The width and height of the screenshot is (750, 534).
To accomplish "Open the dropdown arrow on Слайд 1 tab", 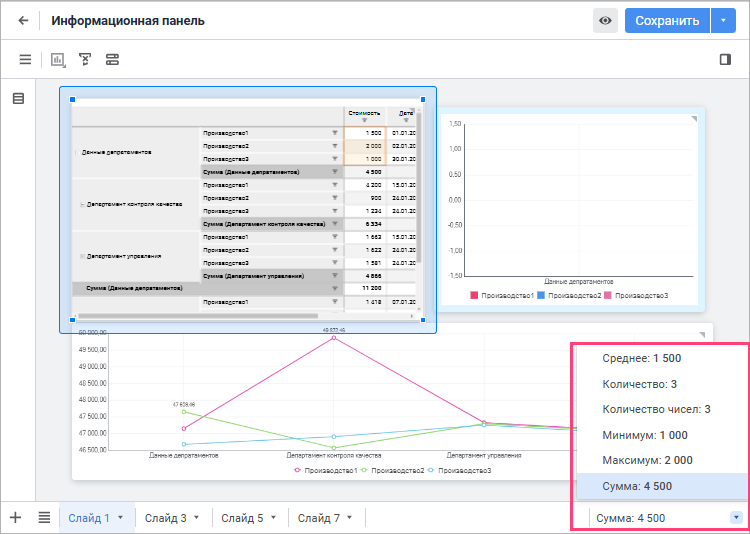I will [x=121, y=517].
